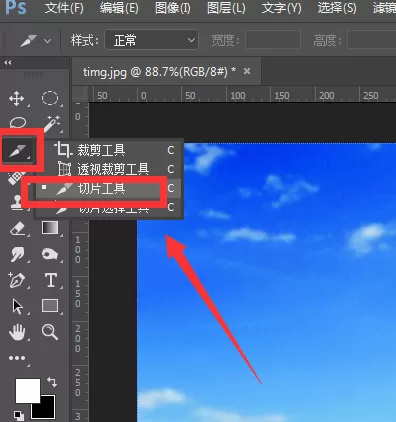
Task: Select the Path Selection arrow tool
Action: (17, 306)
